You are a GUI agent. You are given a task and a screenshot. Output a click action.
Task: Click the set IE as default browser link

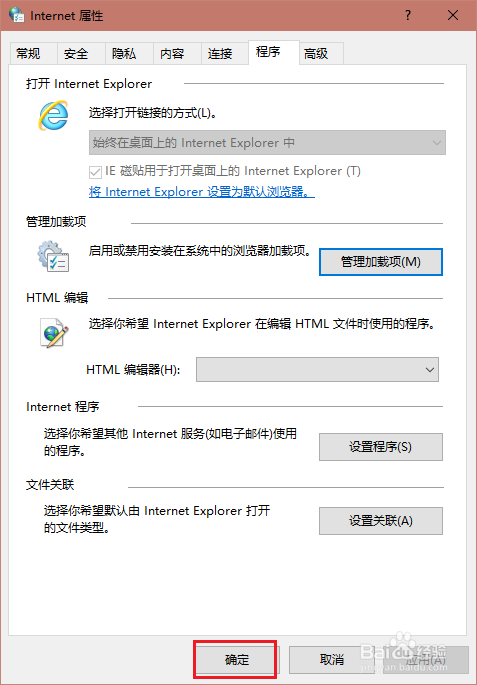(202, 192)
